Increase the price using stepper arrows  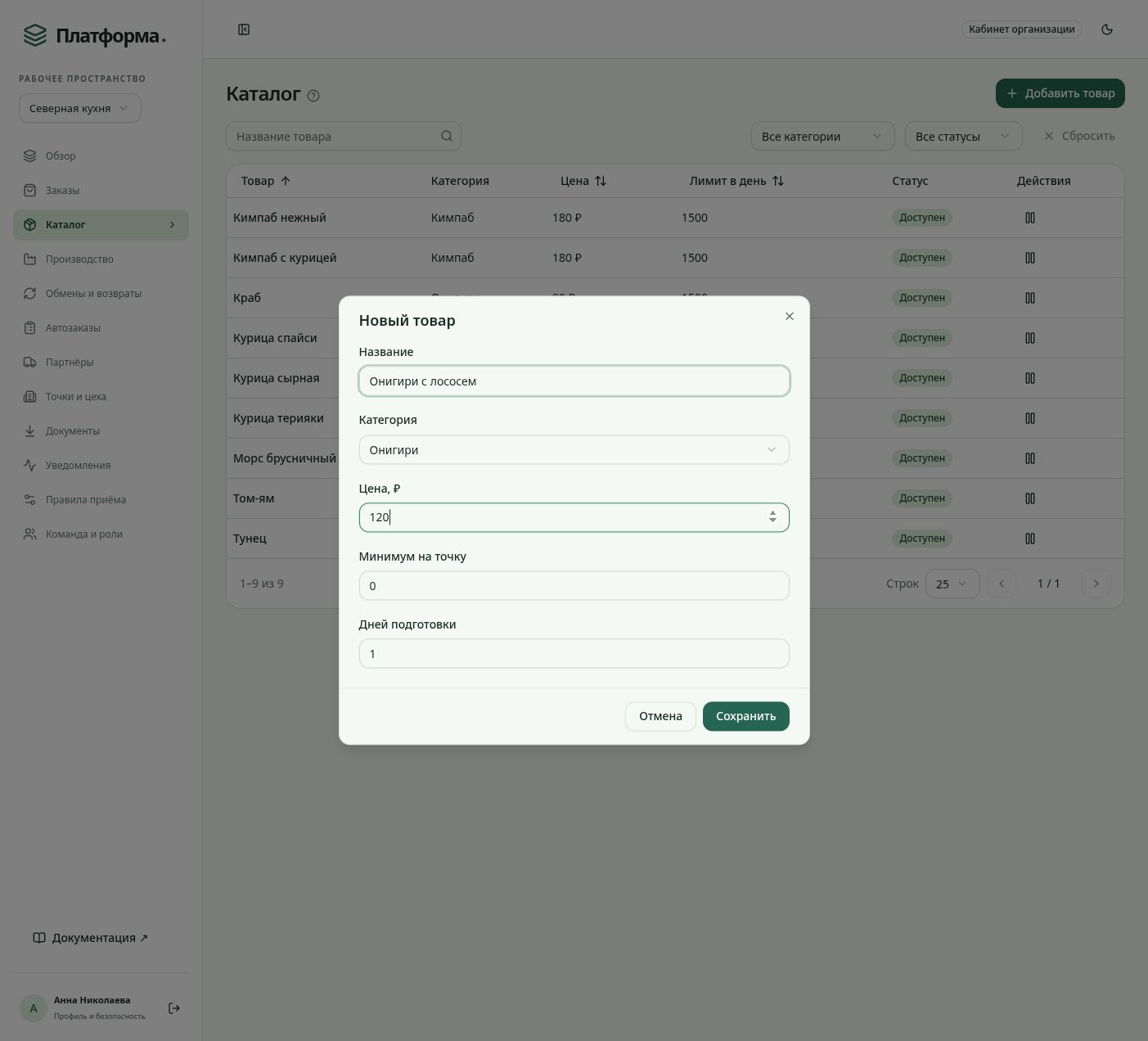[772, 513]
